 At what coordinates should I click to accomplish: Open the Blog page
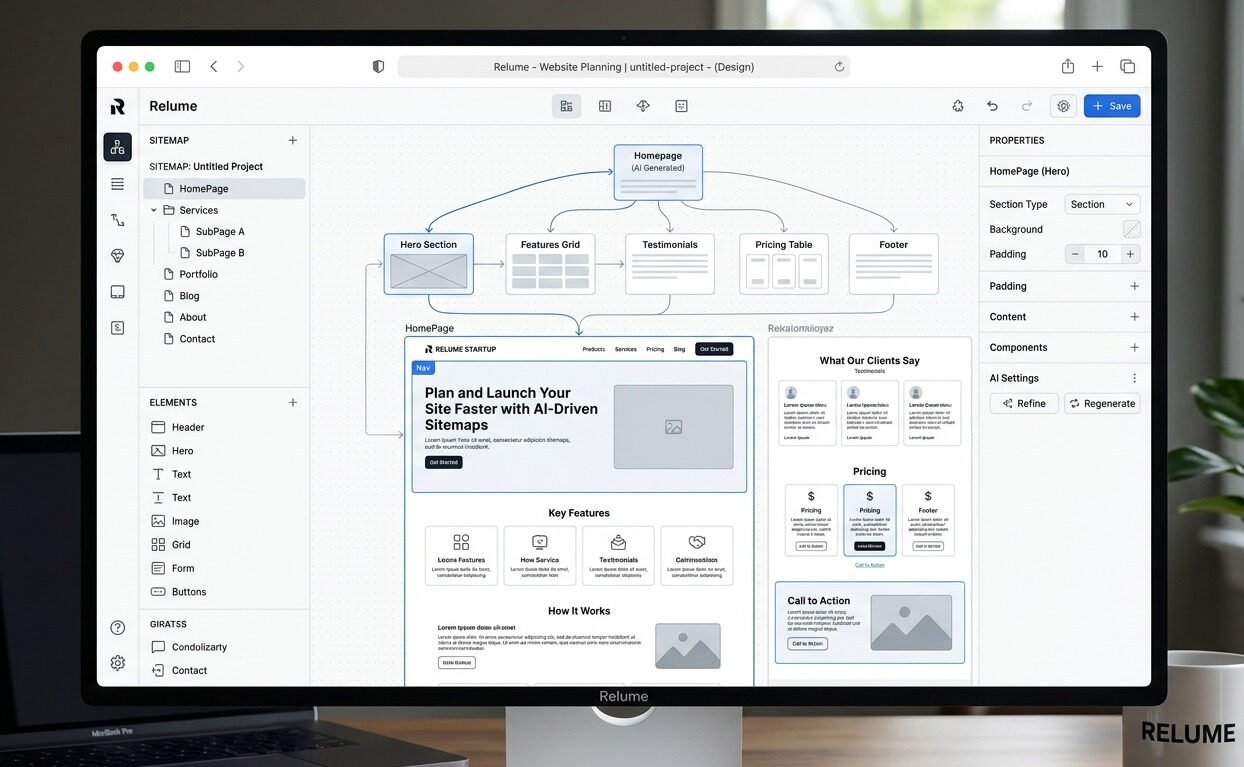(x=181, y=296)
